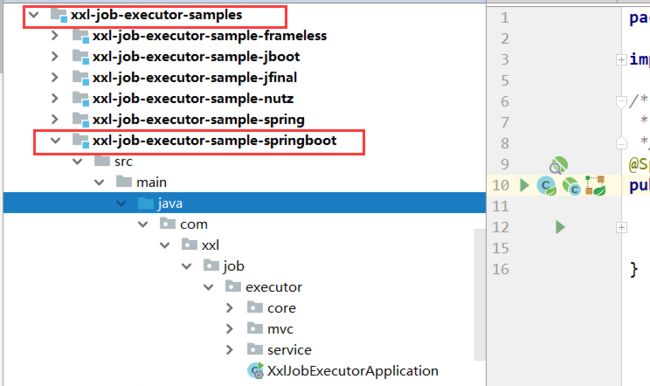This screenshot has height=386, width=650.
Task: Select the xxl-job-executor-sample-nutz module
Action: (x=183, y=99)
